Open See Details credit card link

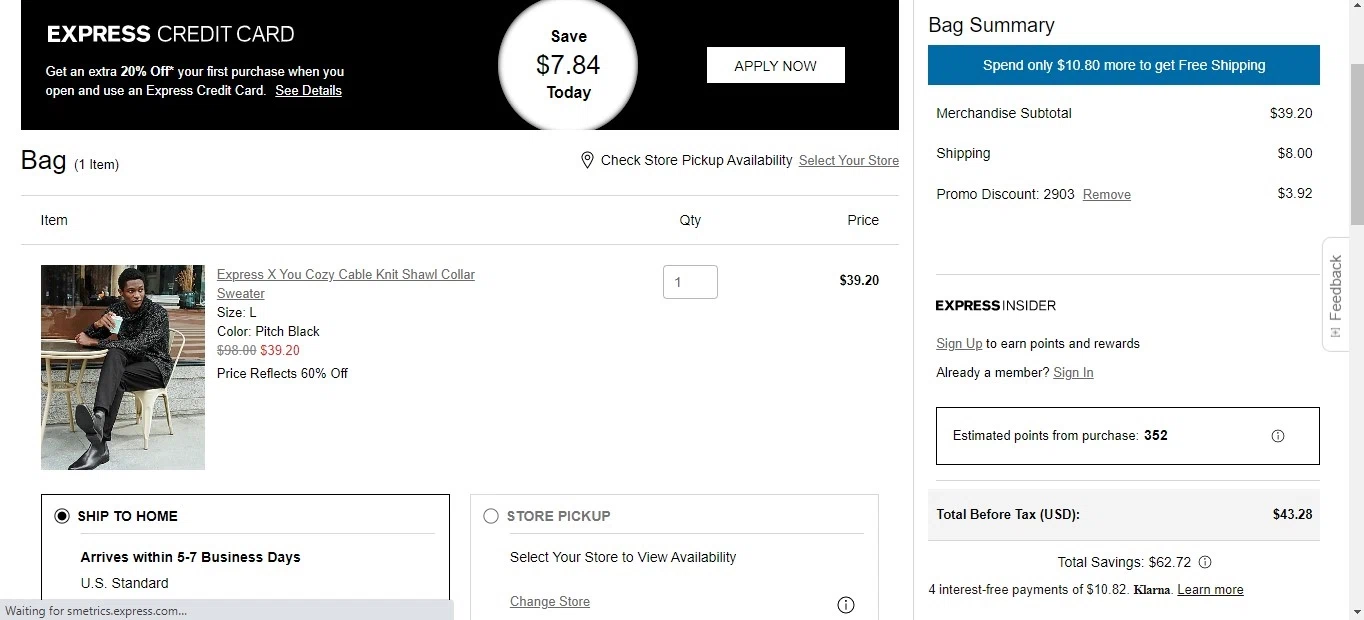308,91
